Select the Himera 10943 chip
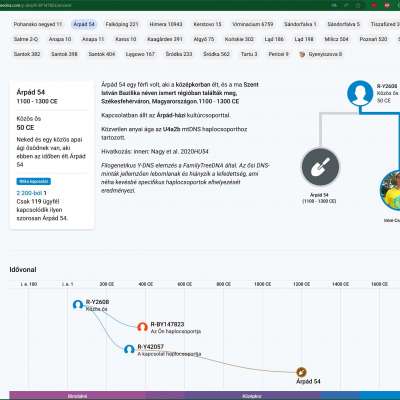The image size is (400, 400). (x=166, y=24)
